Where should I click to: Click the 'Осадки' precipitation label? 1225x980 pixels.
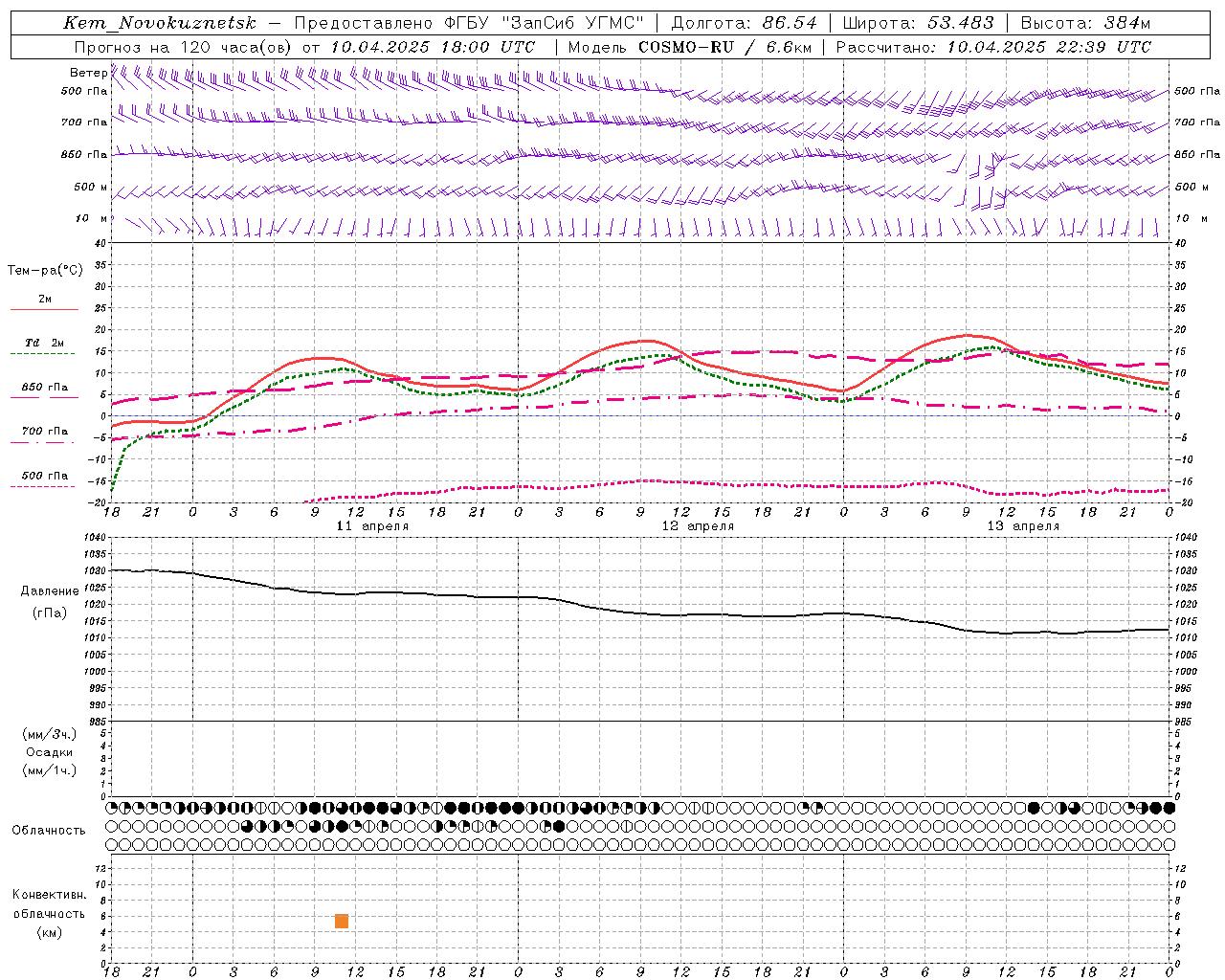click(x=50, y=752)
